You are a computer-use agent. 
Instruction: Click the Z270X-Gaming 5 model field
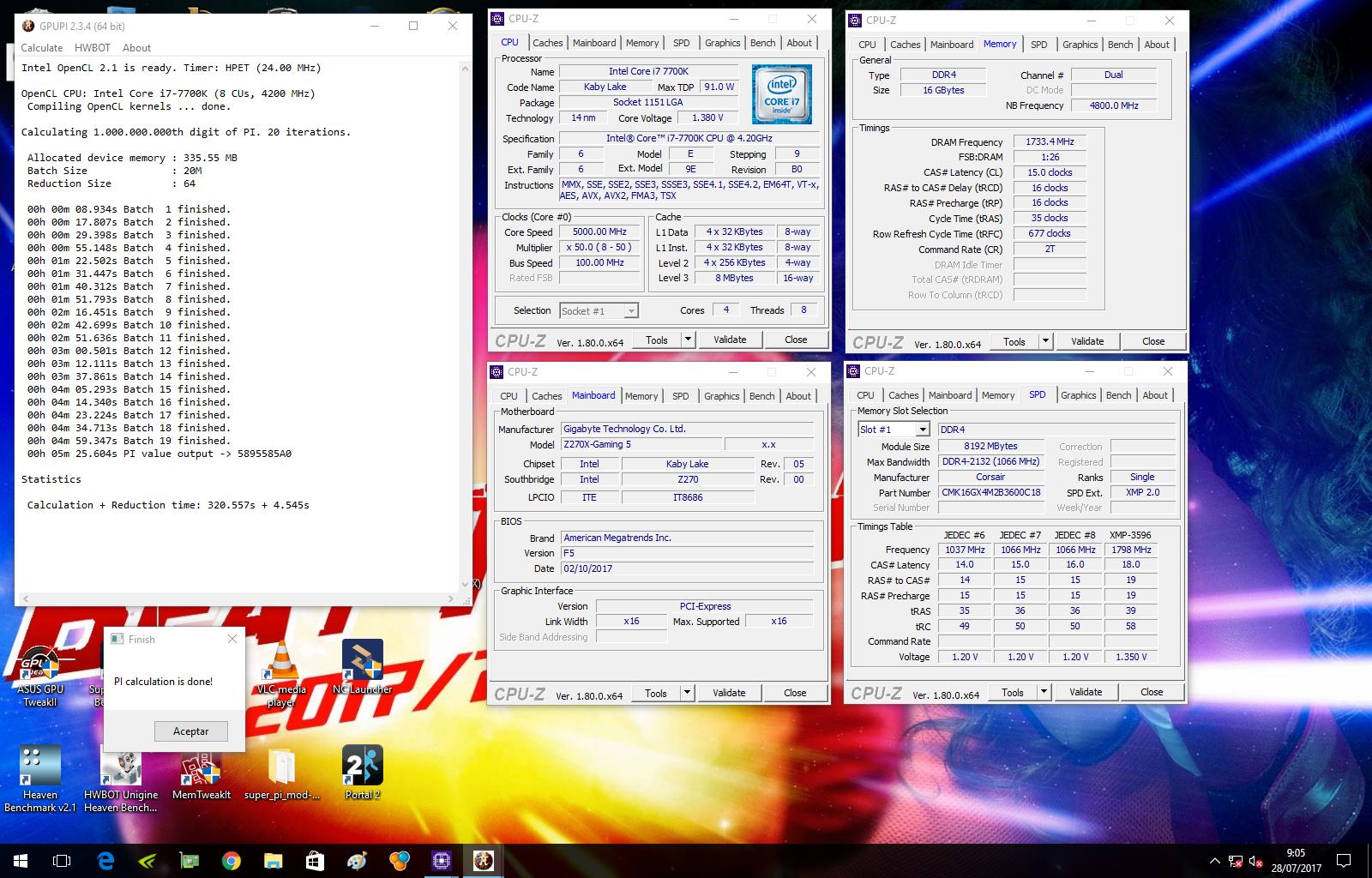click(x=641, y=445)
